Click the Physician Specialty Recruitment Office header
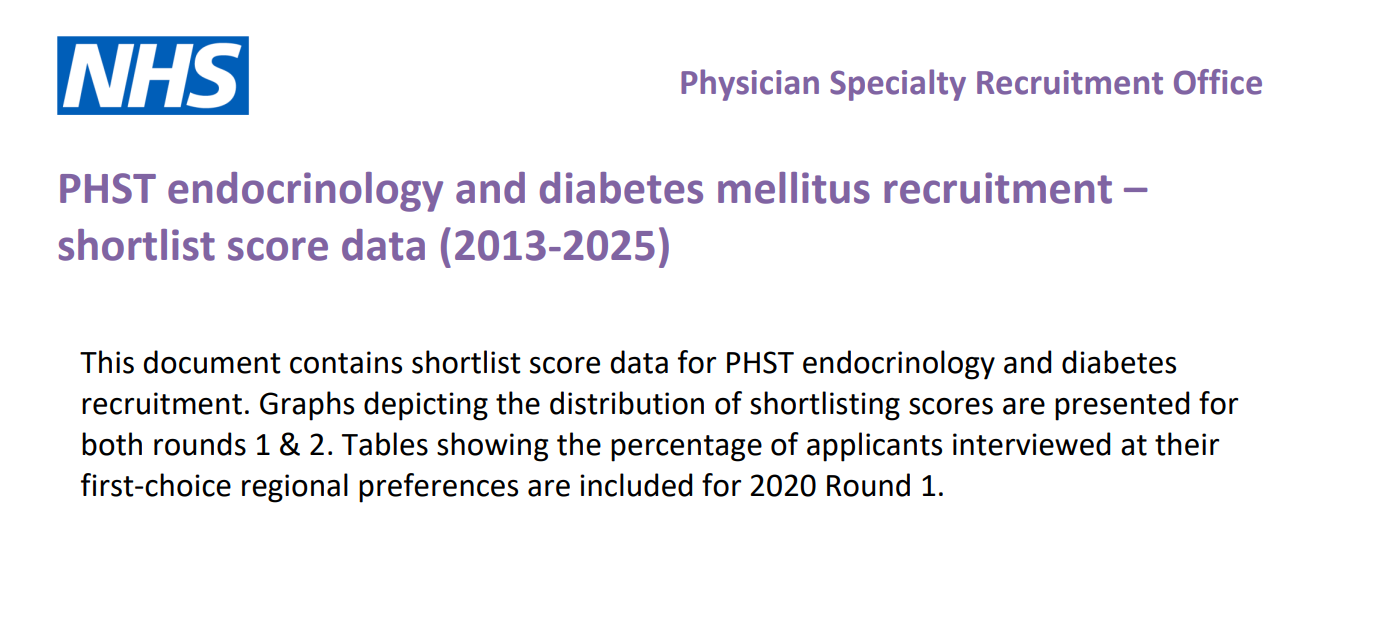Image resolution: width=1381 pixels, height=640 pixels. point(970,82)
